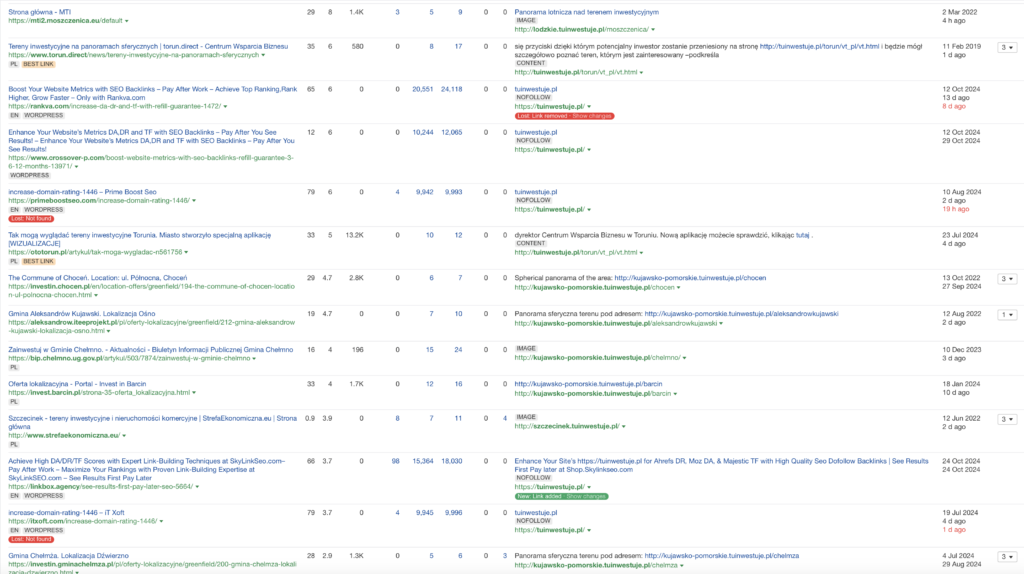Screen dimensions: 1024x574
Task: Click "Lost: Not found" badge under primeboostseo.com
Action: [x=31, y=218]
